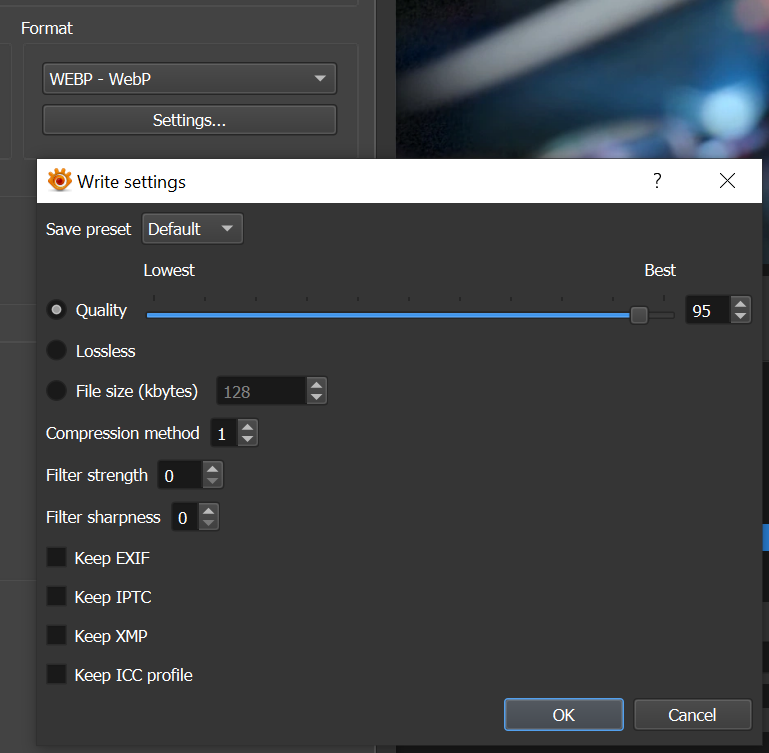Click the Filter sharpness label
The width and height of the screenshot is (769, 753).
[x=103, y=517]
